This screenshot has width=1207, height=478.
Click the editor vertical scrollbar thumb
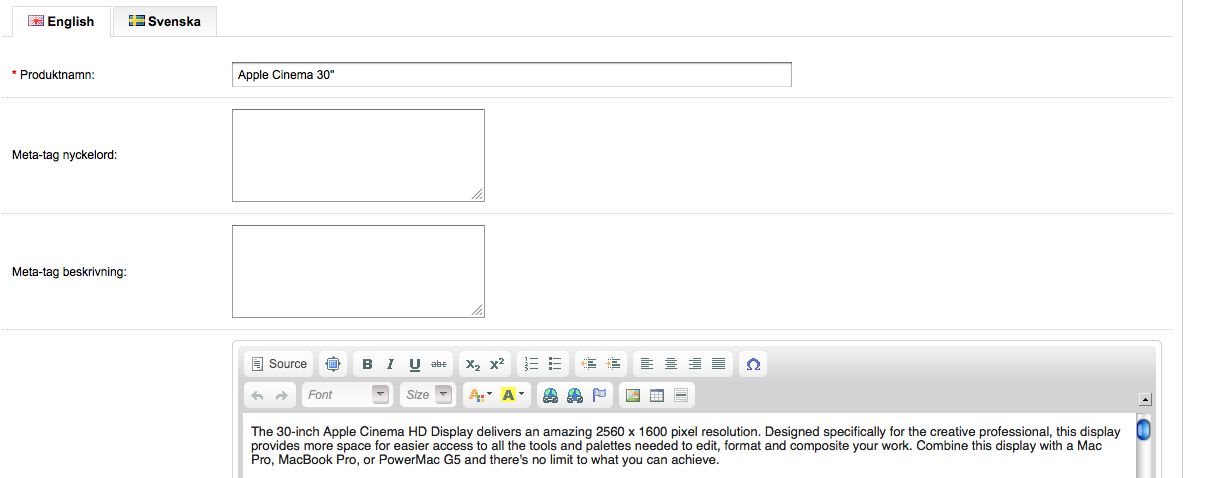point(1144,429)
